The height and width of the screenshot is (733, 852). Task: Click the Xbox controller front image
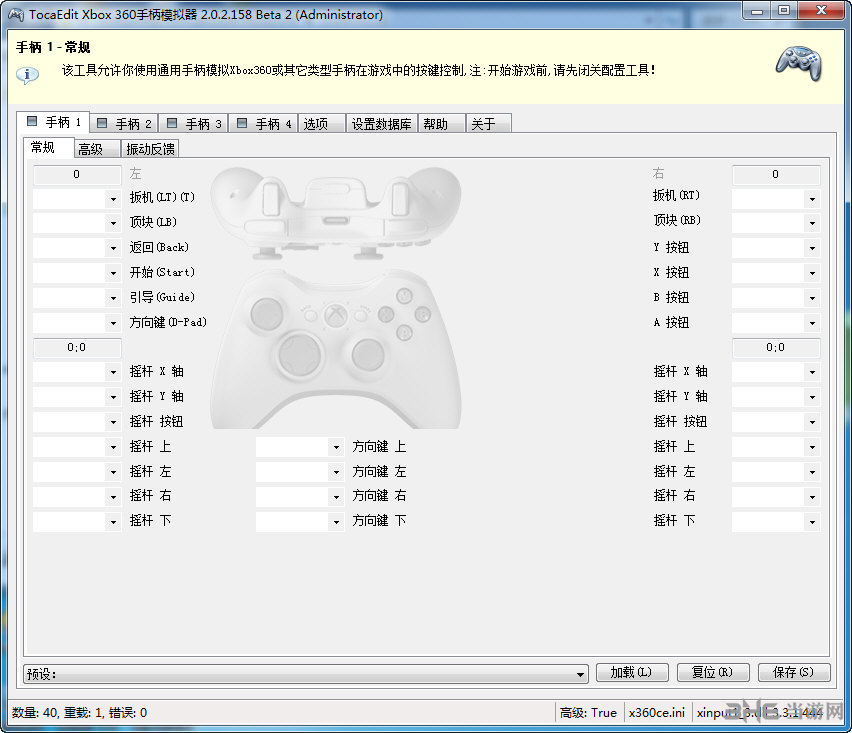(335, 348)
